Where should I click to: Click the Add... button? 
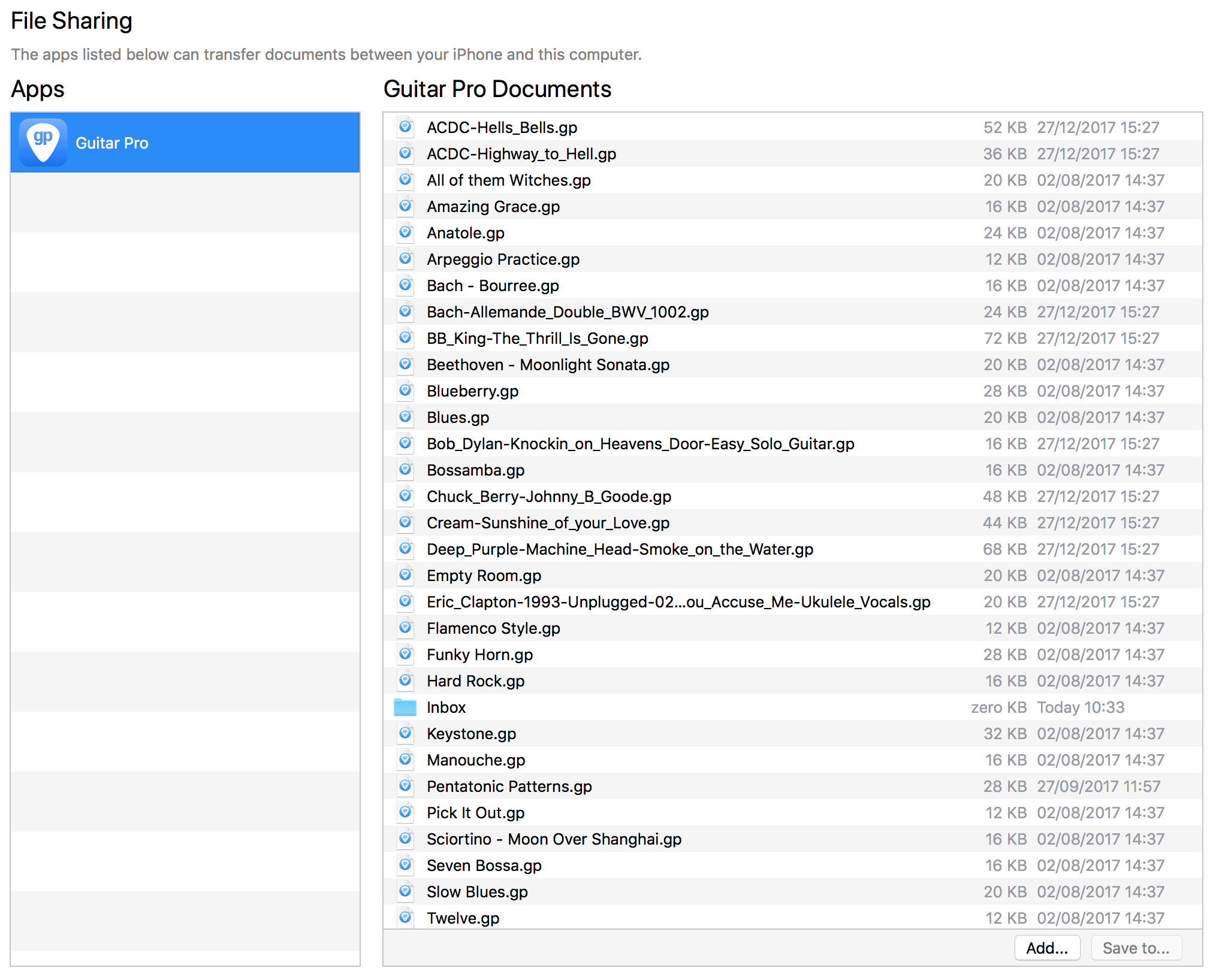tap(1047, 948)
